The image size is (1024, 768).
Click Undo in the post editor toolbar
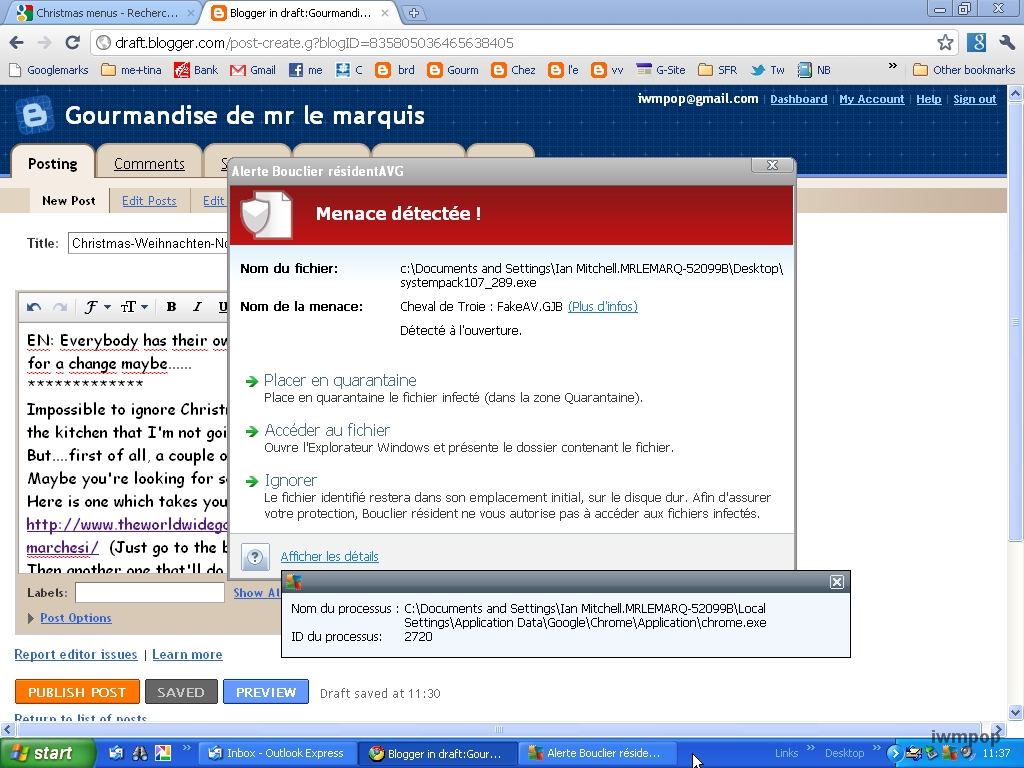(34, 307)
